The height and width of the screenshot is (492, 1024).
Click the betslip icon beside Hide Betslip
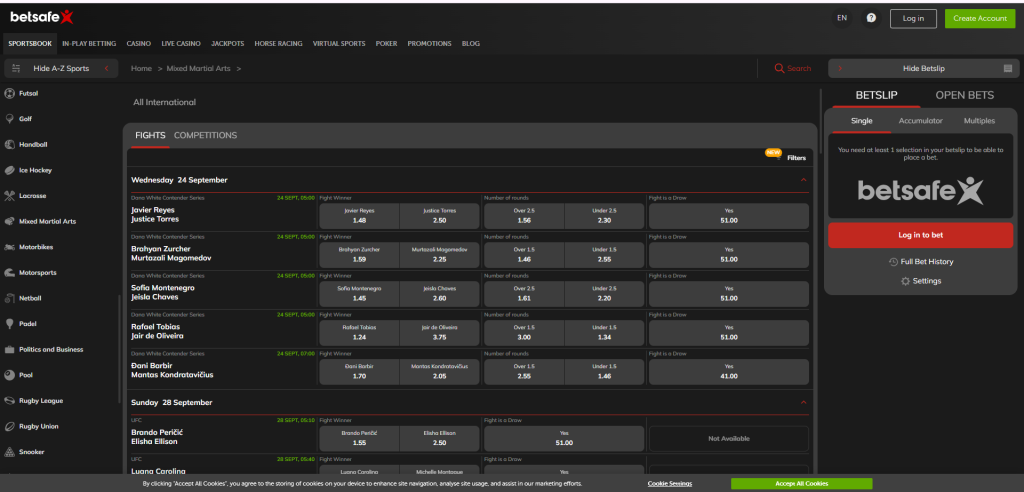click(x=1008, y=68)
